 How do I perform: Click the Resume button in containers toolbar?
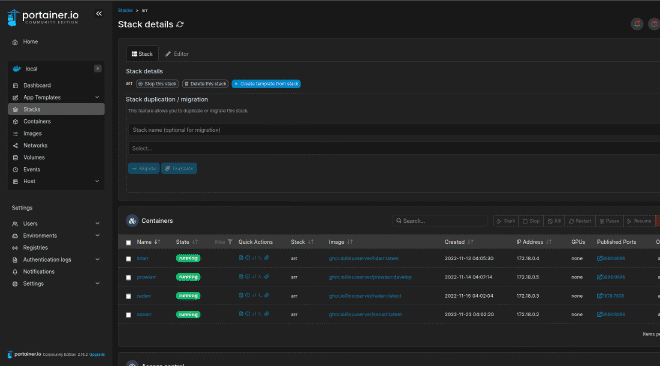(639, 221)
